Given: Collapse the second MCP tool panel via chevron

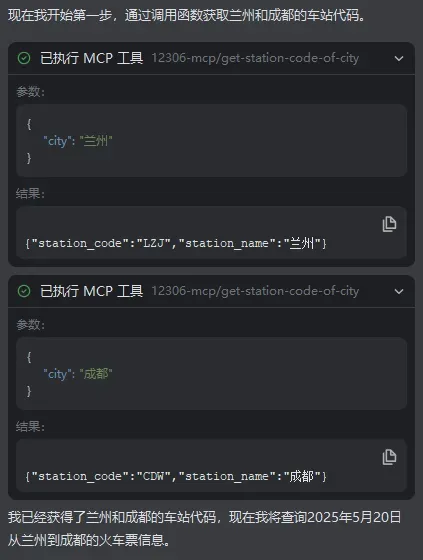Looking at the screenshot, I should pos(399,291).
